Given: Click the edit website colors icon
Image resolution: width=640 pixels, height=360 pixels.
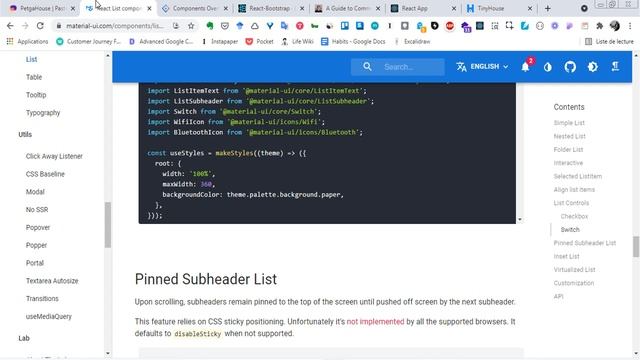Looking at the screenshot, I should tap(548, 67).
